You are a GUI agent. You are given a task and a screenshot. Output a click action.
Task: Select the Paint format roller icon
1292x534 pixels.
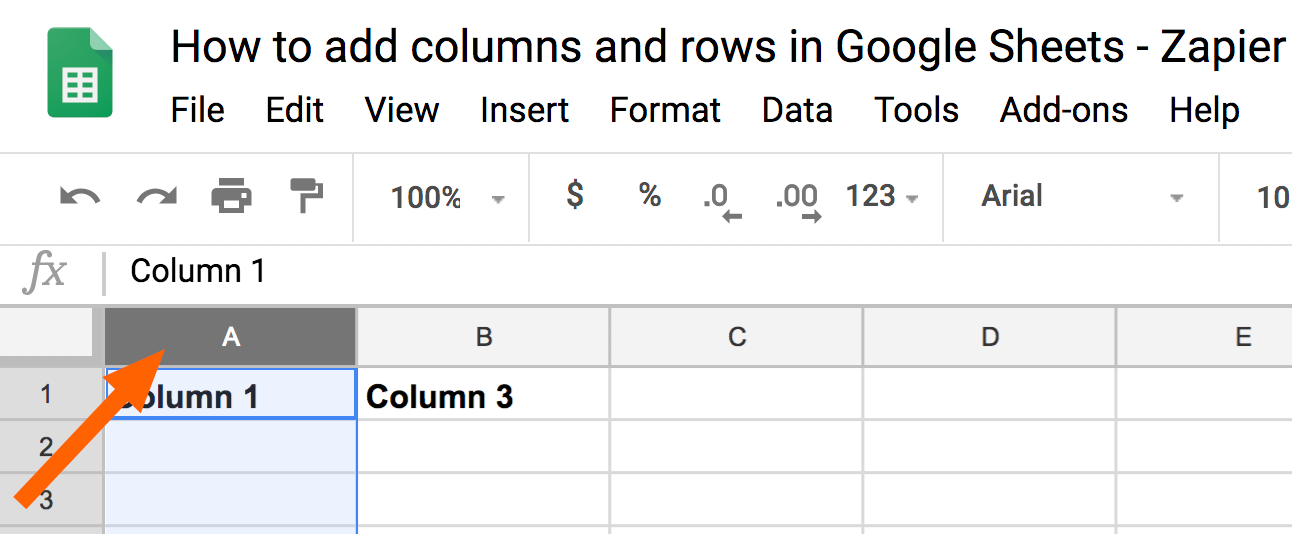[305, 196]
